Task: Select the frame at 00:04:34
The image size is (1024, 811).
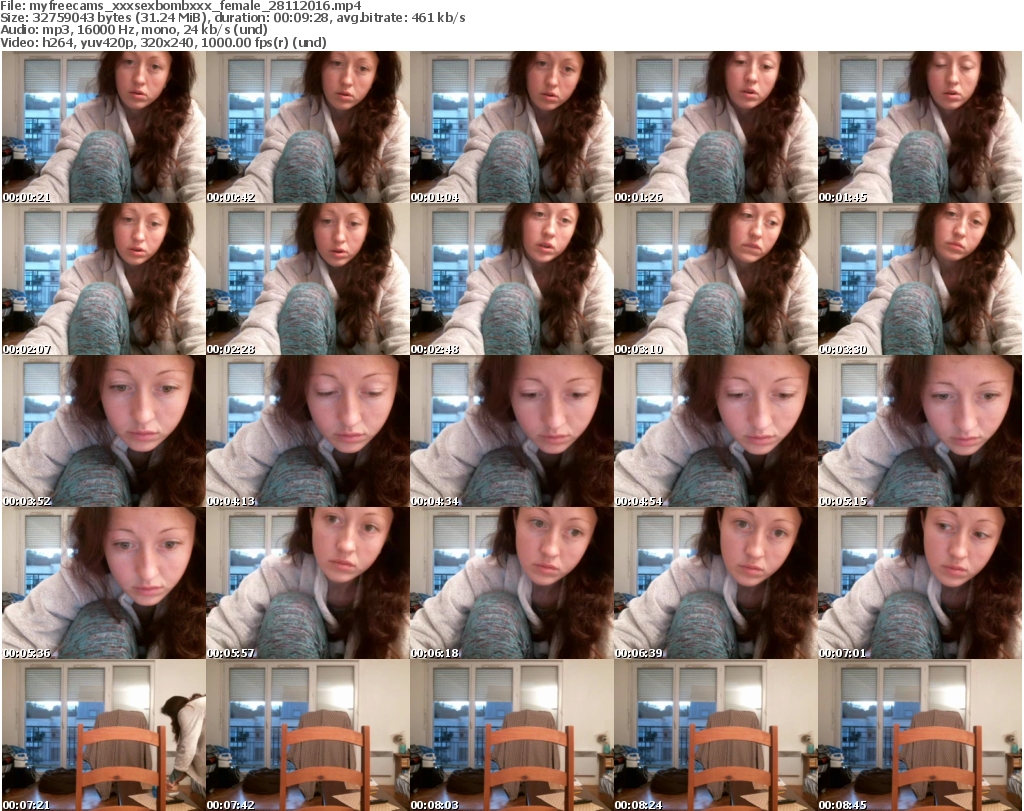Action: pyautogui.click(x=511, y=431)
